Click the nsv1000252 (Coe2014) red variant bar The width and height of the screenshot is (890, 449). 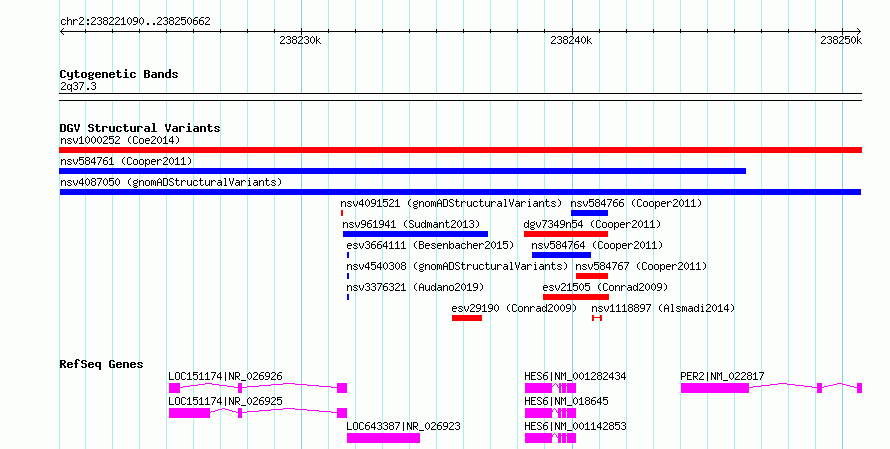460,150
